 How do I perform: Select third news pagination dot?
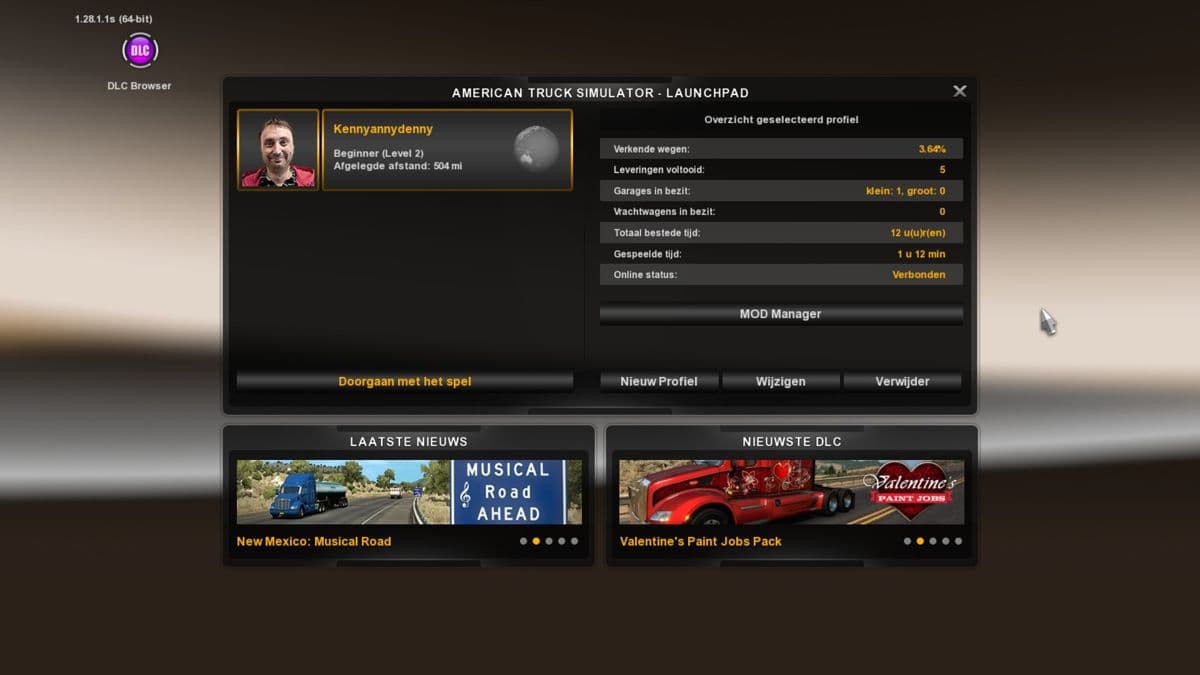[549, 541]
